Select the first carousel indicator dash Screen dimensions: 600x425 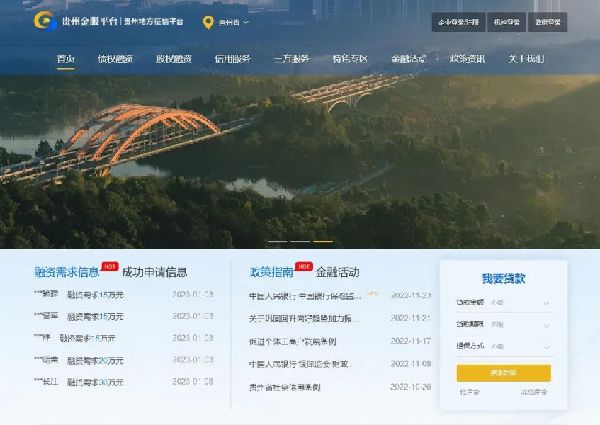pyautogui.click(x=277, y=241)
